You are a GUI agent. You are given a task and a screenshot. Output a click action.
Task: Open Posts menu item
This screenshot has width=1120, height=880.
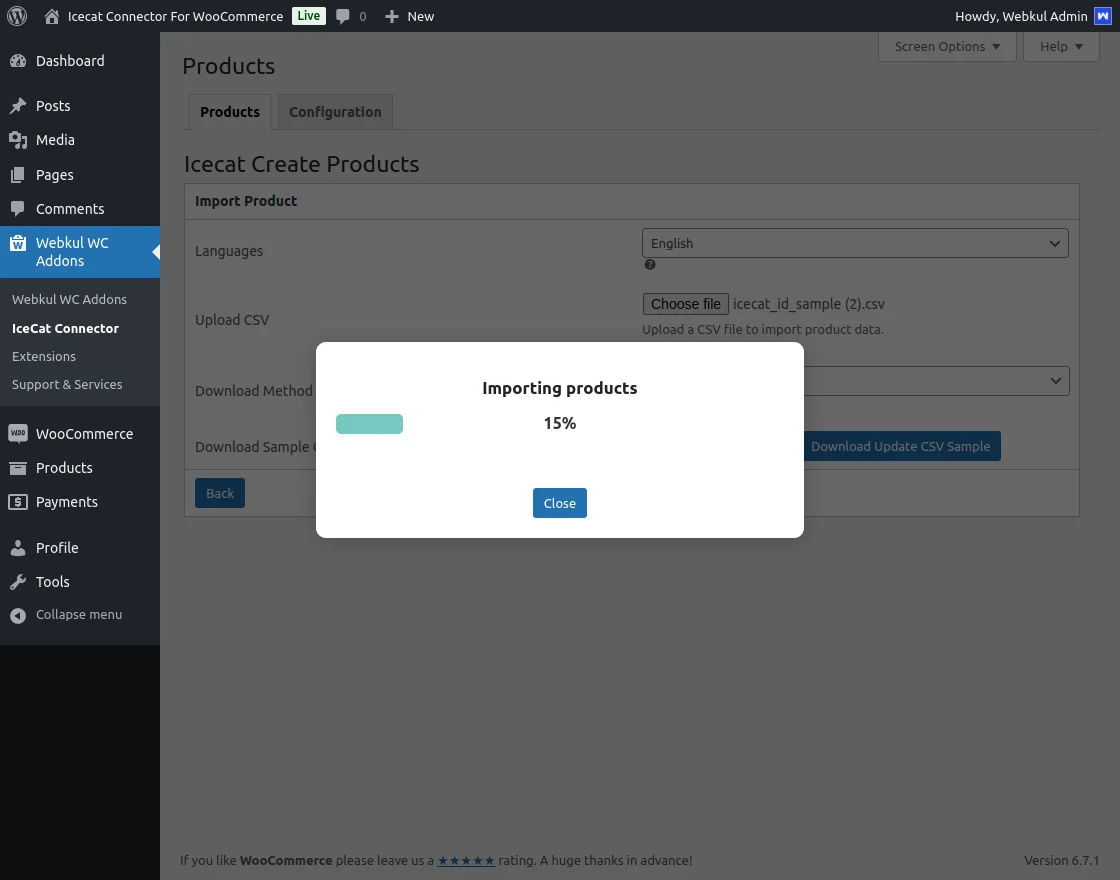(x=80, y=106)
